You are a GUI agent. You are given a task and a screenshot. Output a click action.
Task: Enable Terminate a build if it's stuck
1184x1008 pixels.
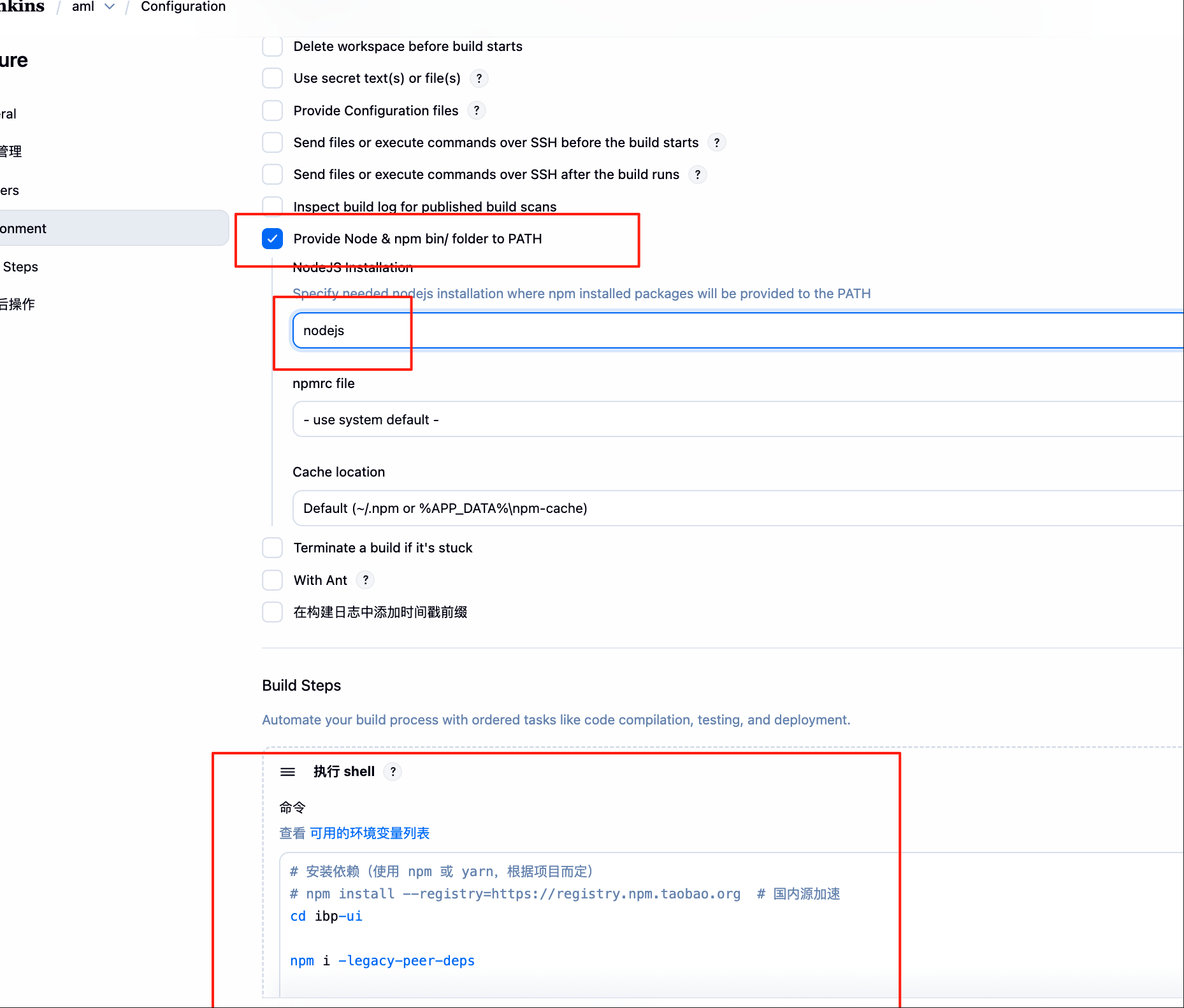click(x=273, y=548)
